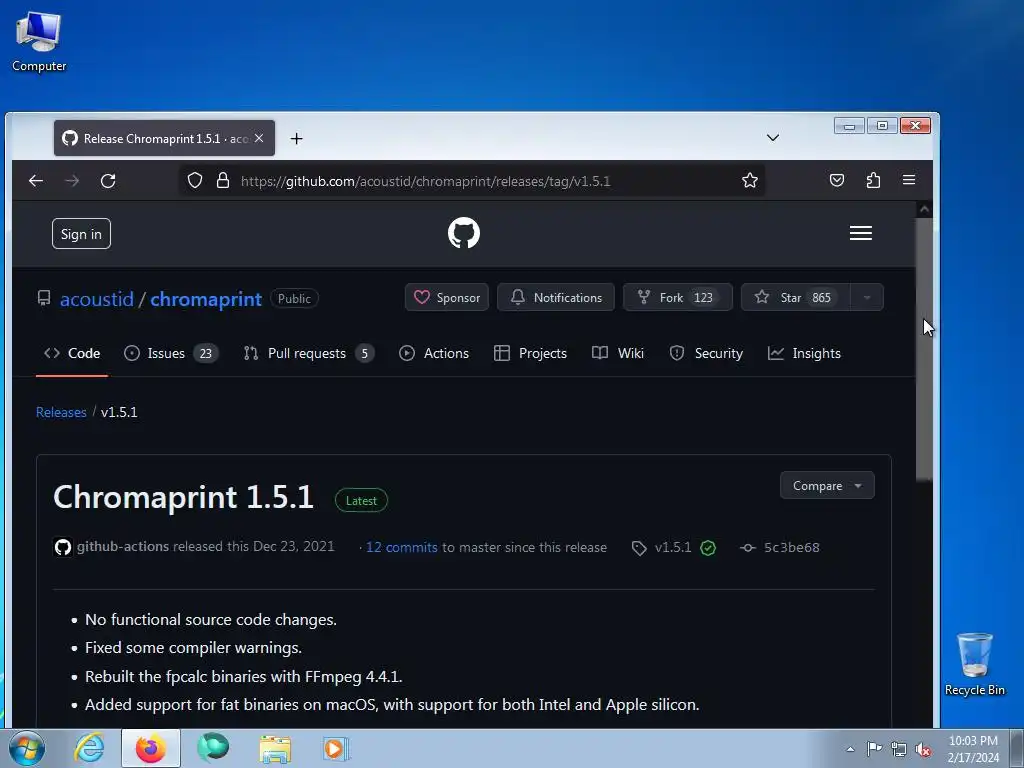This screenshot has width=1024, height=768.
Task: Switch to the Issues tab
Action: (x=171, y=353)
